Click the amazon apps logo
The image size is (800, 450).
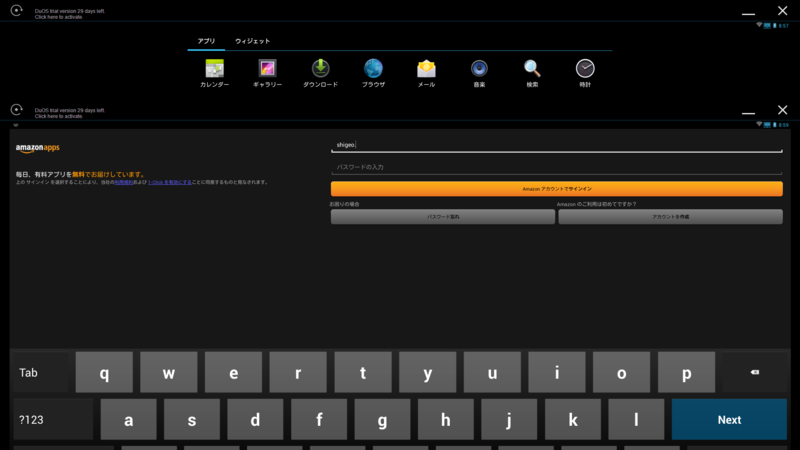pyautogui.click(x=37, y=148)
